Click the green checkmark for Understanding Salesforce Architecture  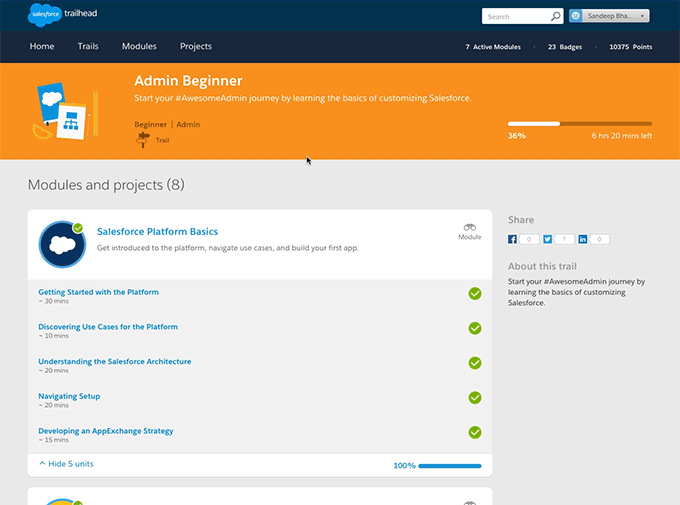(x=475, y=363)
